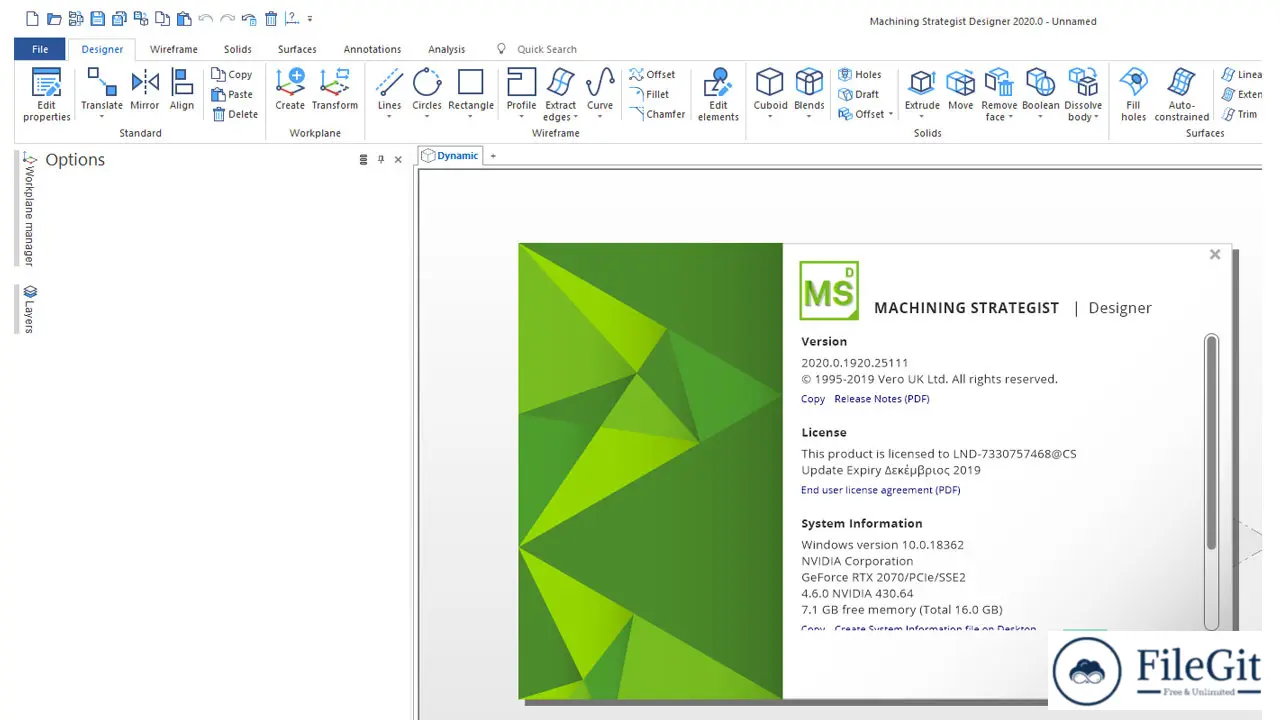Select the Chamfer tool
This screenshot has width=1280, height=720.
click(x=657, y=115)
